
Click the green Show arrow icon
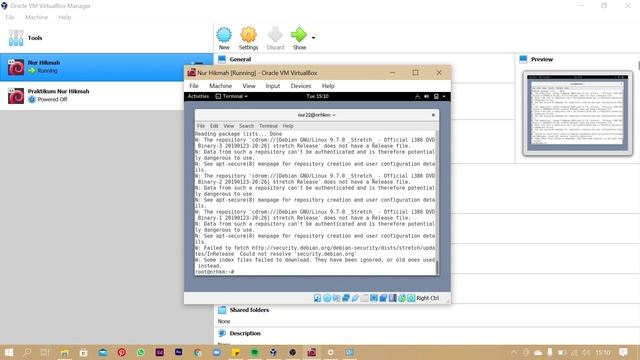pos(299,35)
